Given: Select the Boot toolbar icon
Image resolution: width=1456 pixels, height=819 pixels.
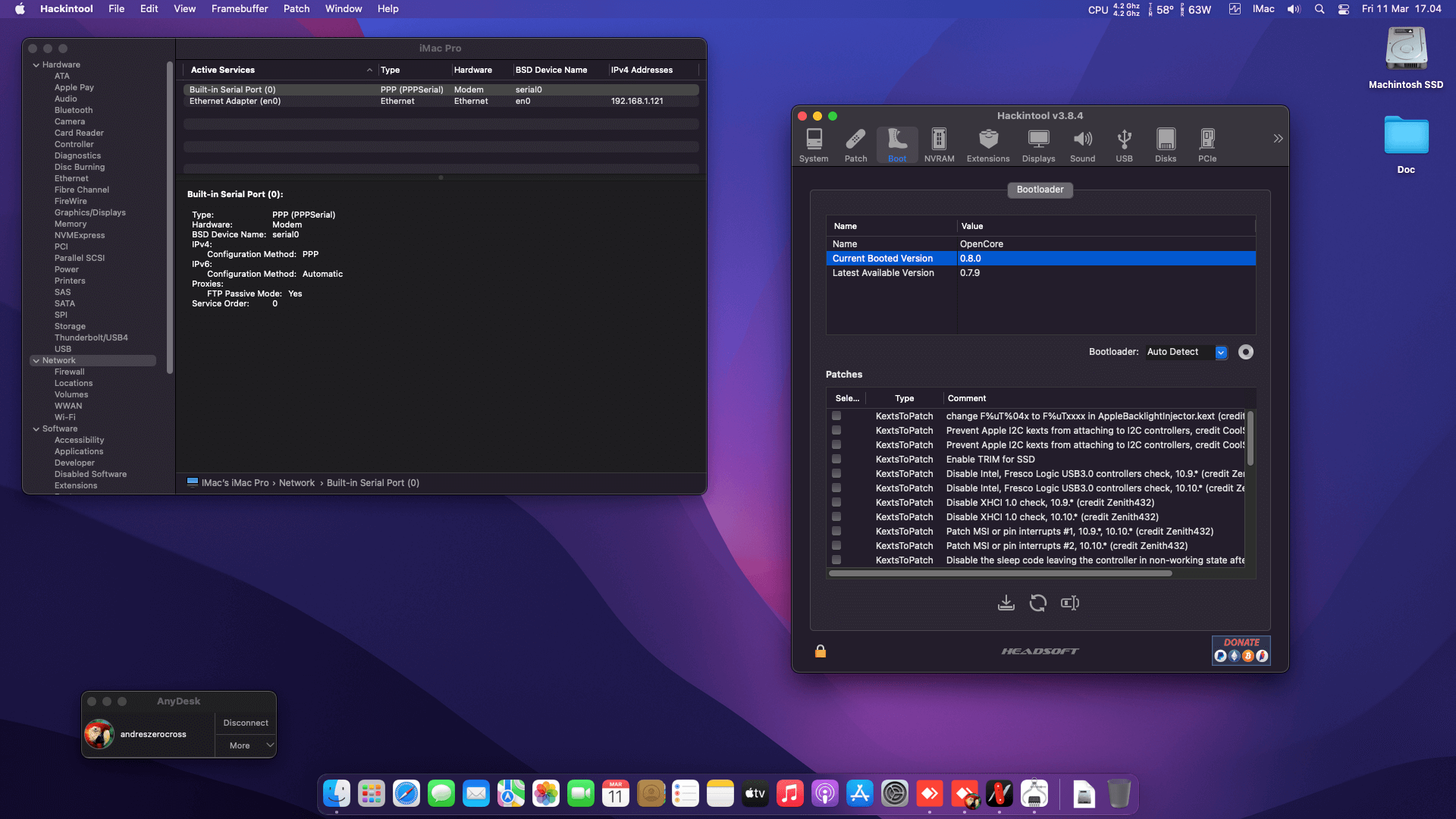Looking at the screenshot, I should pyautogui.click(x=897, y=145).
